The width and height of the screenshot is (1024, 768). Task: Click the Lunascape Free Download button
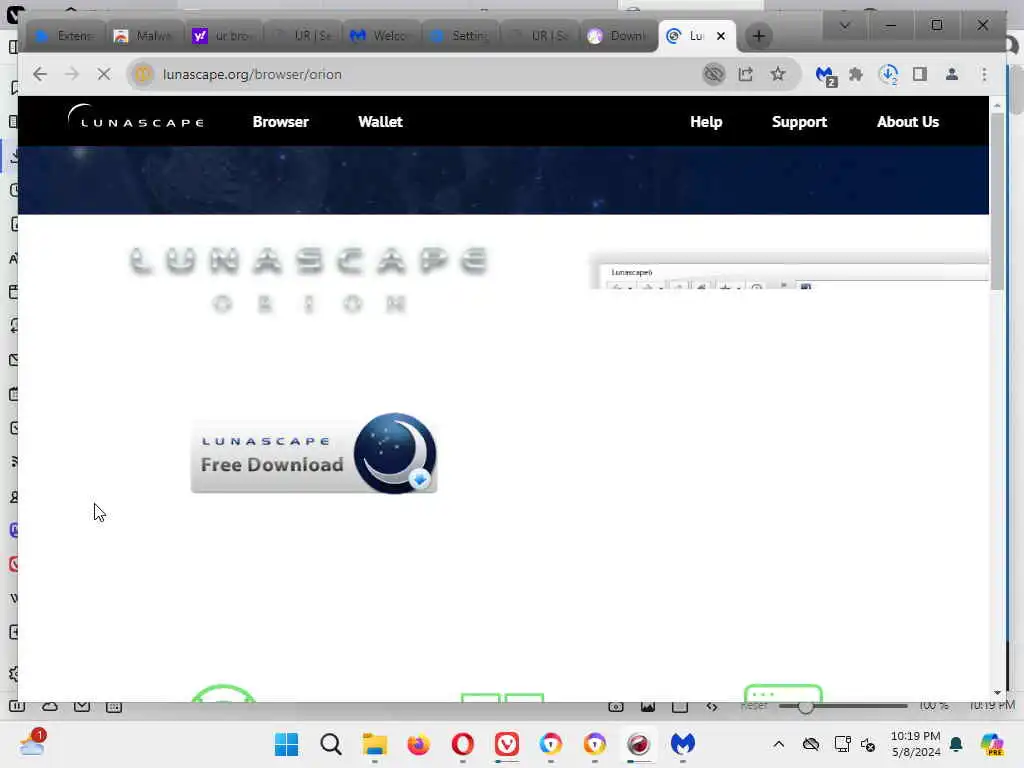314,455
